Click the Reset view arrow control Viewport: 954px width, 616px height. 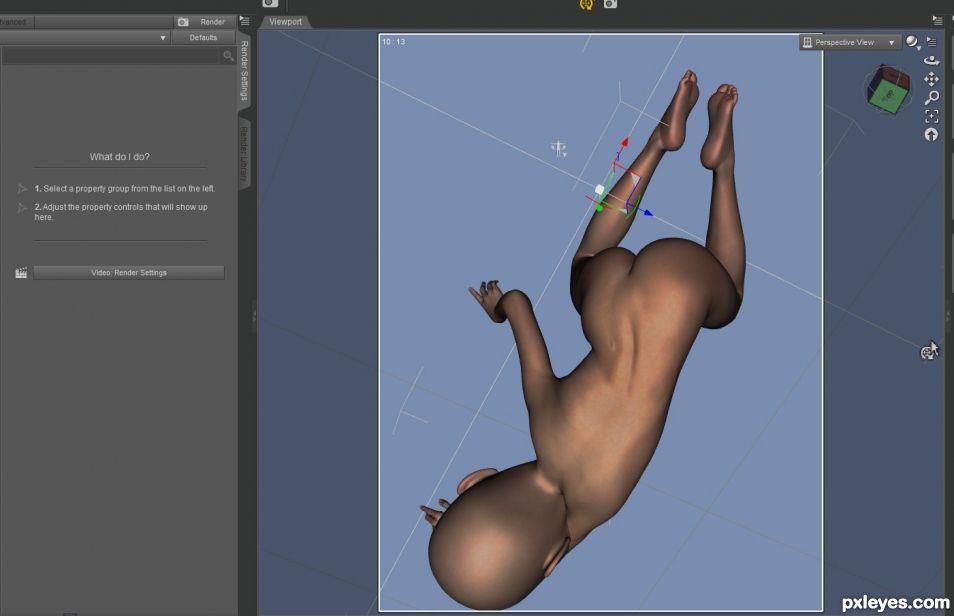coord(931,135)
